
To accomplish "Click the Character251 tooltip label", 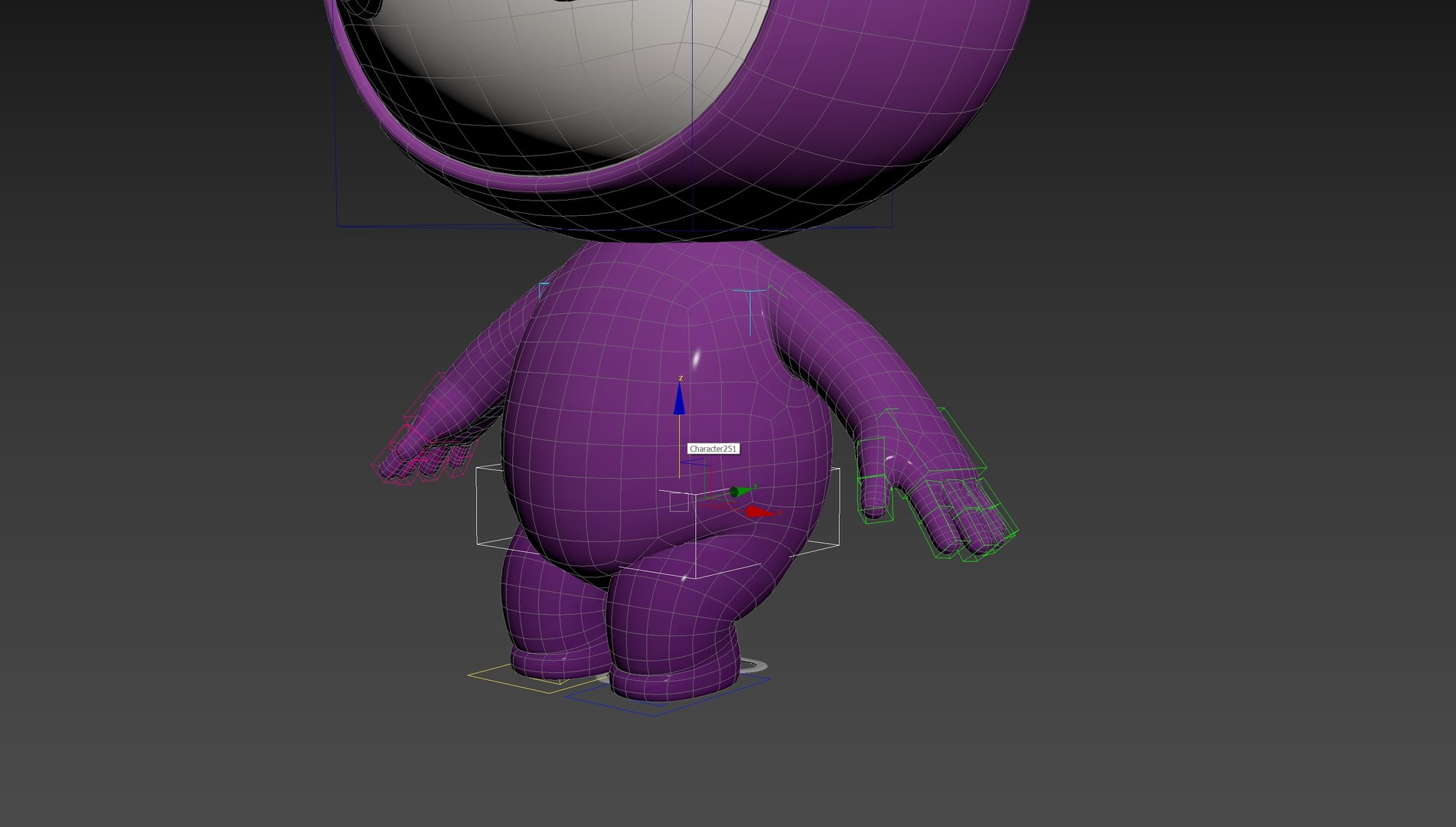I will [713, 449].
